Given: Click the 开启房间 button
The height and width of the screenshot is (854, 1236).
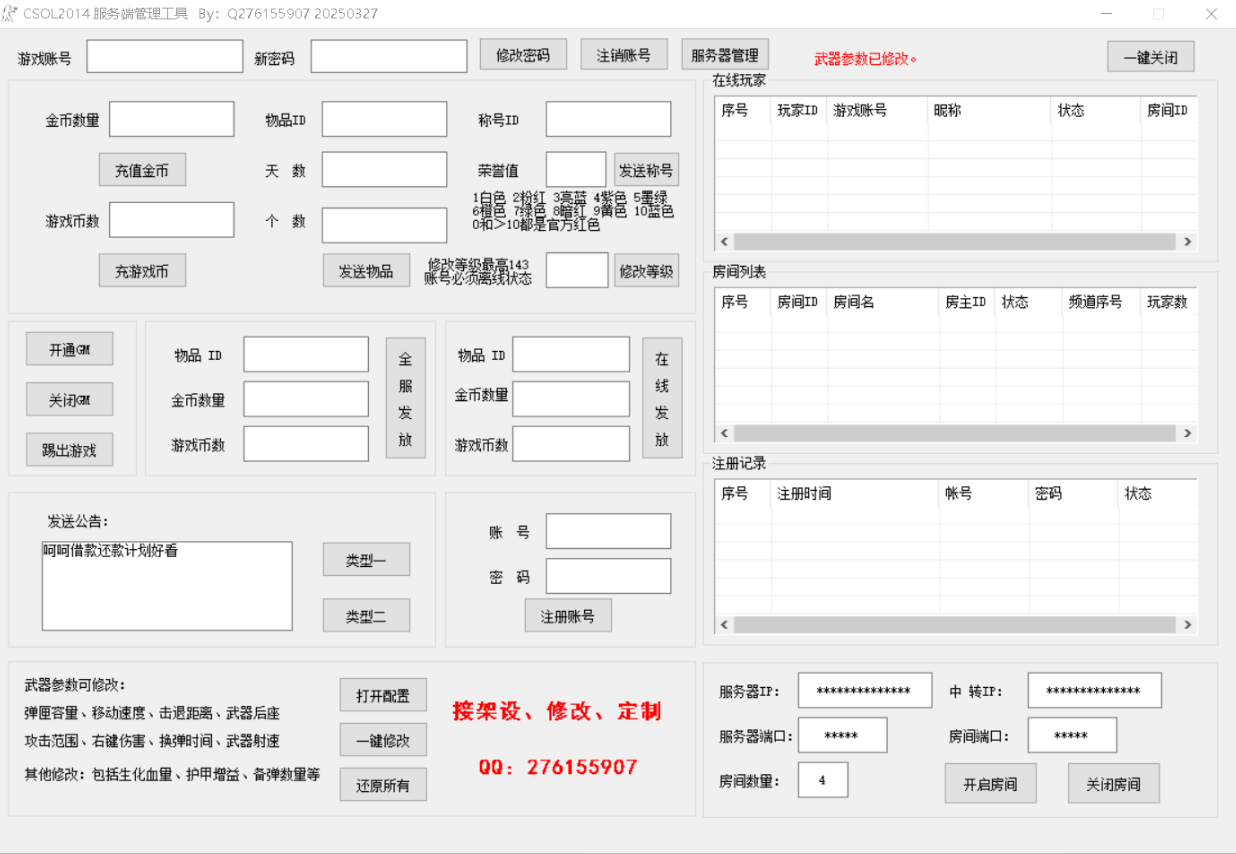Looking at the screenshot, I should click(x=991, y=784).
